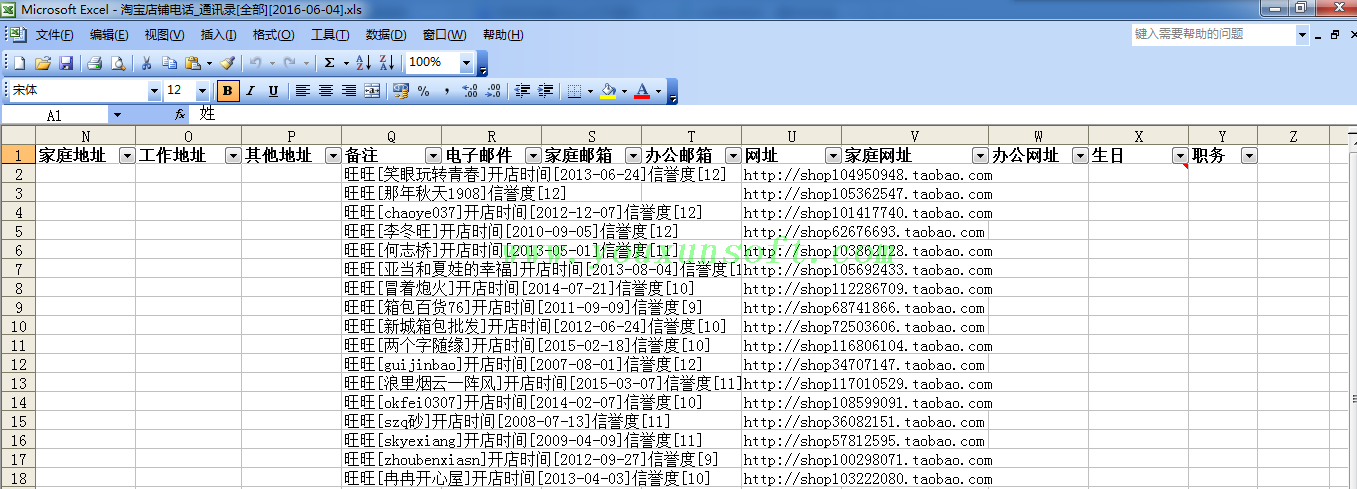Sort ascending A to Z
The height and width of the screenshot is (489, 1357).
coord(363,63)
